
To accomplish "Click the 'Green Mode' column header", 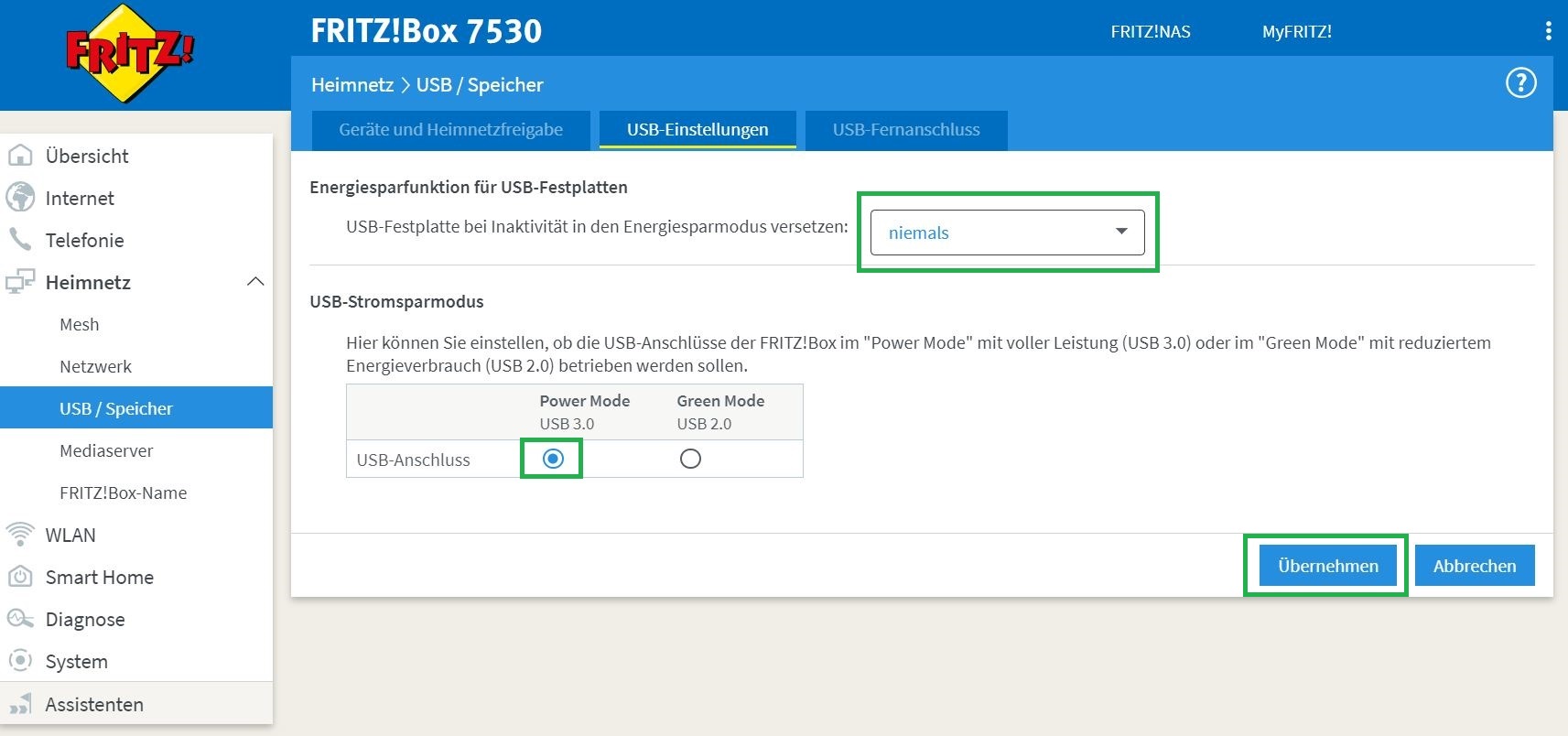I will (x=720, y=400).
